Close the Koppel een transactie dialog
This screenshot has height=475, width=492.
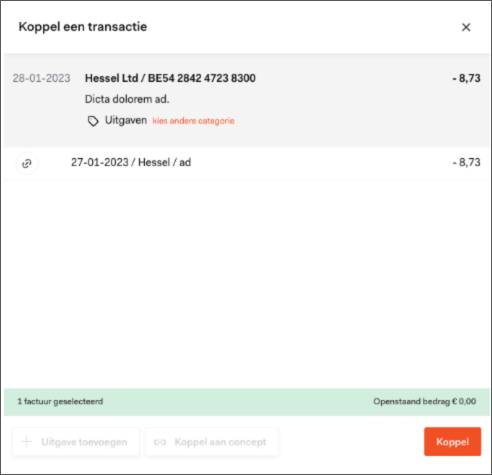pyautogui.click(x=466, y=27)
